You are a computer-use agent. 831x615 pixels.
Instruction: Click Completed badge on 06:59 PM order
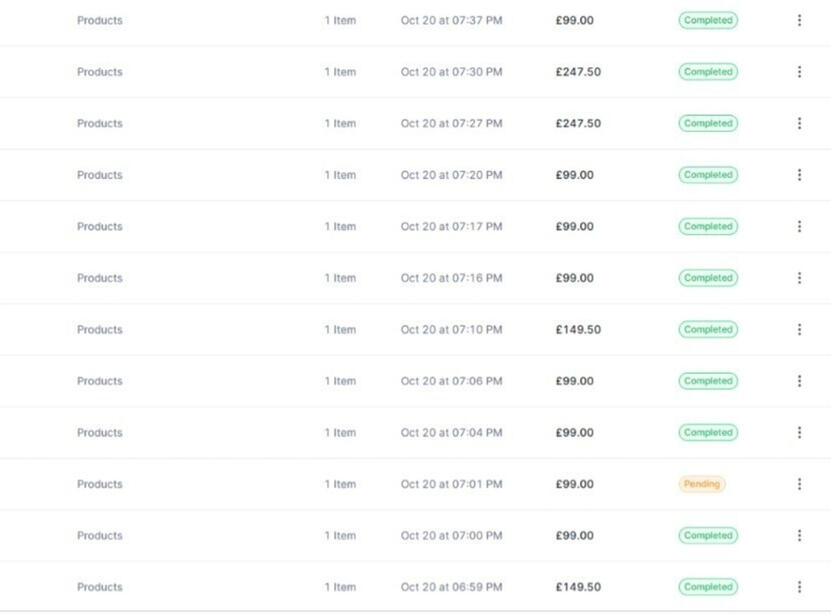[x=708, y=587]
